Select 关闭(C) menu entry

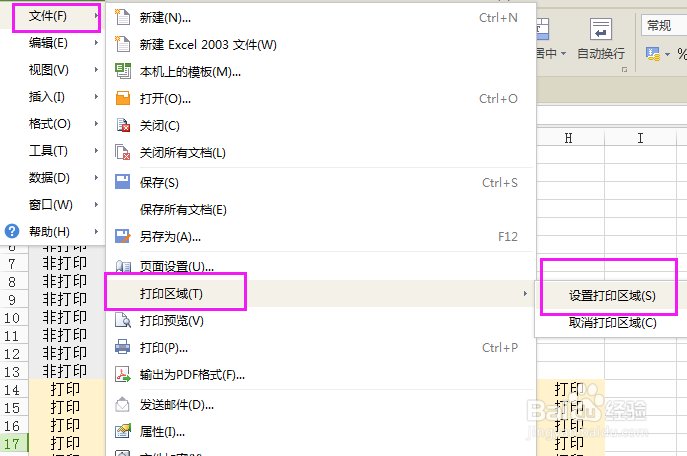321,126
